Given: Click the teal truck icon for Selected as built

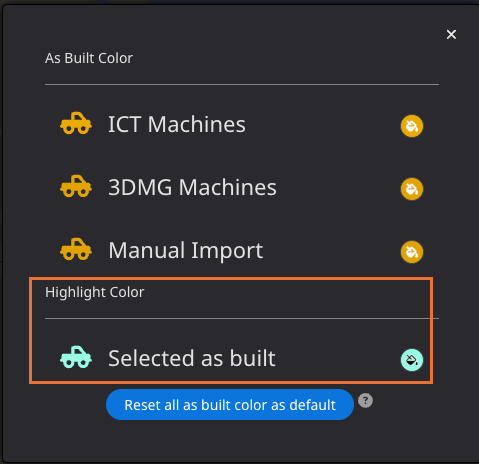Looking at the screenshot, I should click(76, 357).
